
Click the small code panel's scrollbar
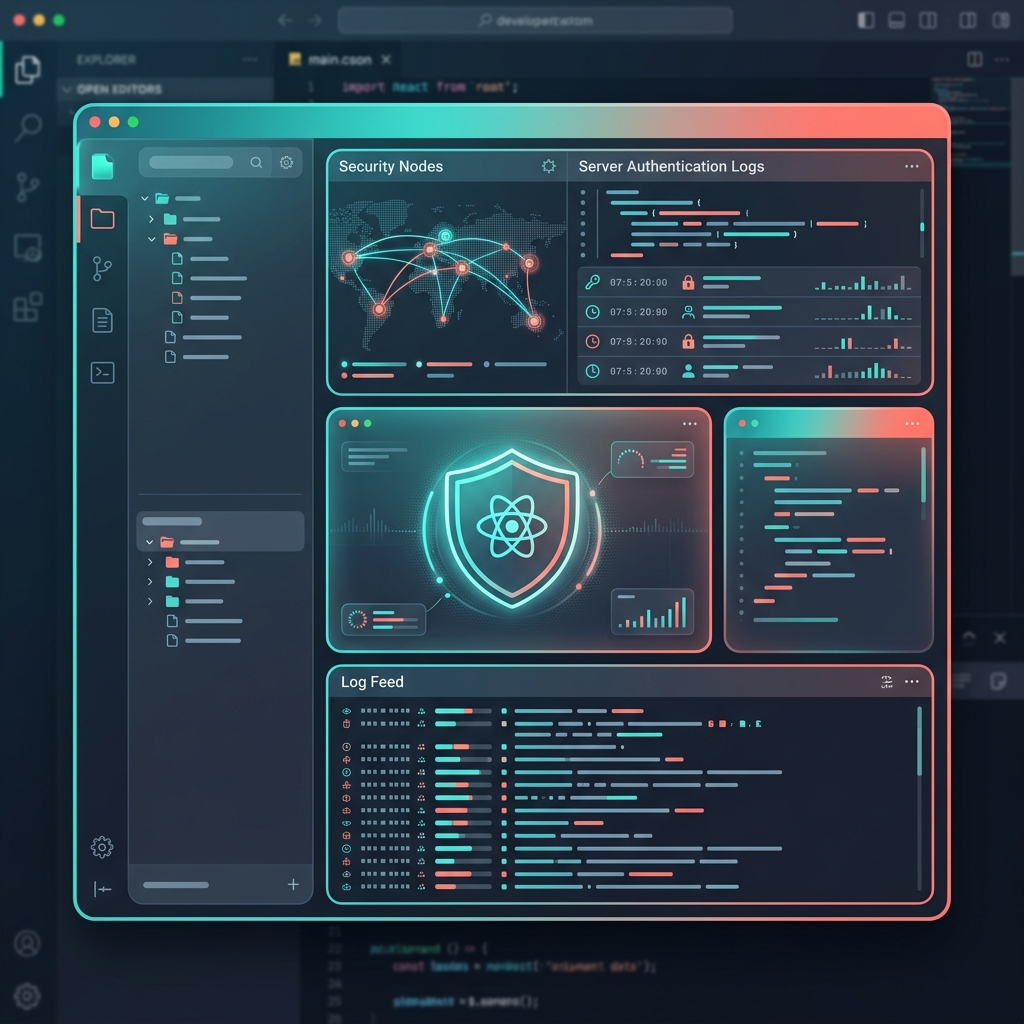[923, 483]
